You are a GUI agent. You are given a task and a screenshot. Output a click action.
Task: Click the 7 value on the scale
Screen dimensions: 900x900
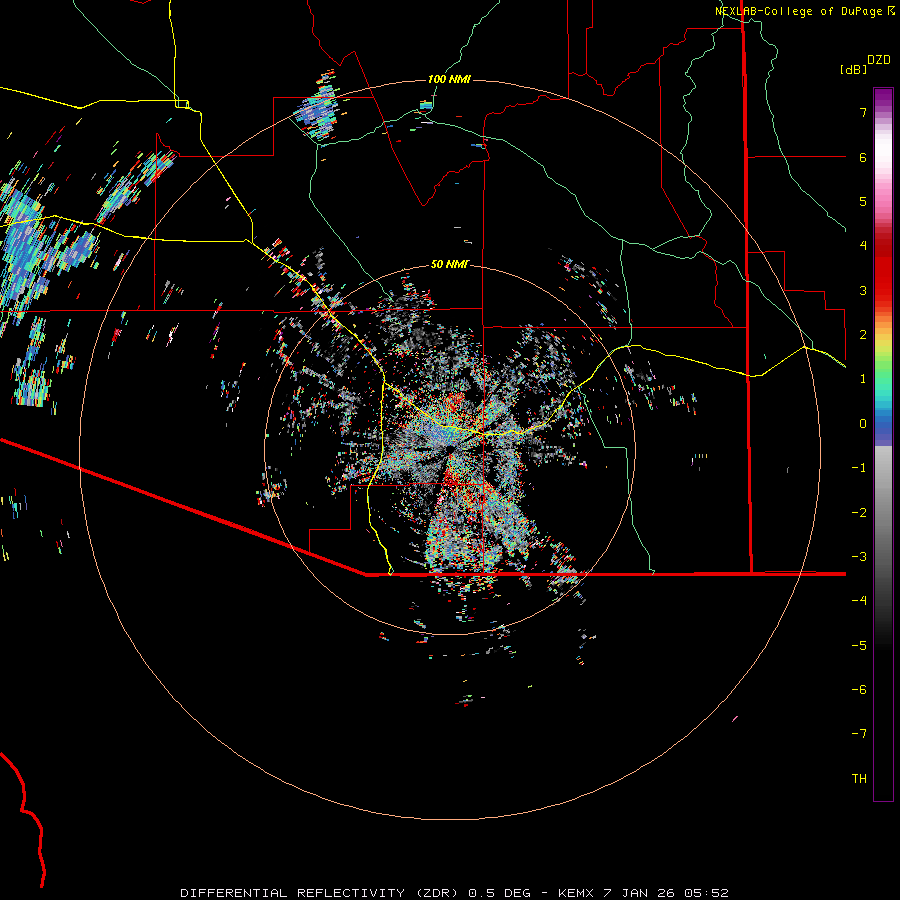point(863,112)
